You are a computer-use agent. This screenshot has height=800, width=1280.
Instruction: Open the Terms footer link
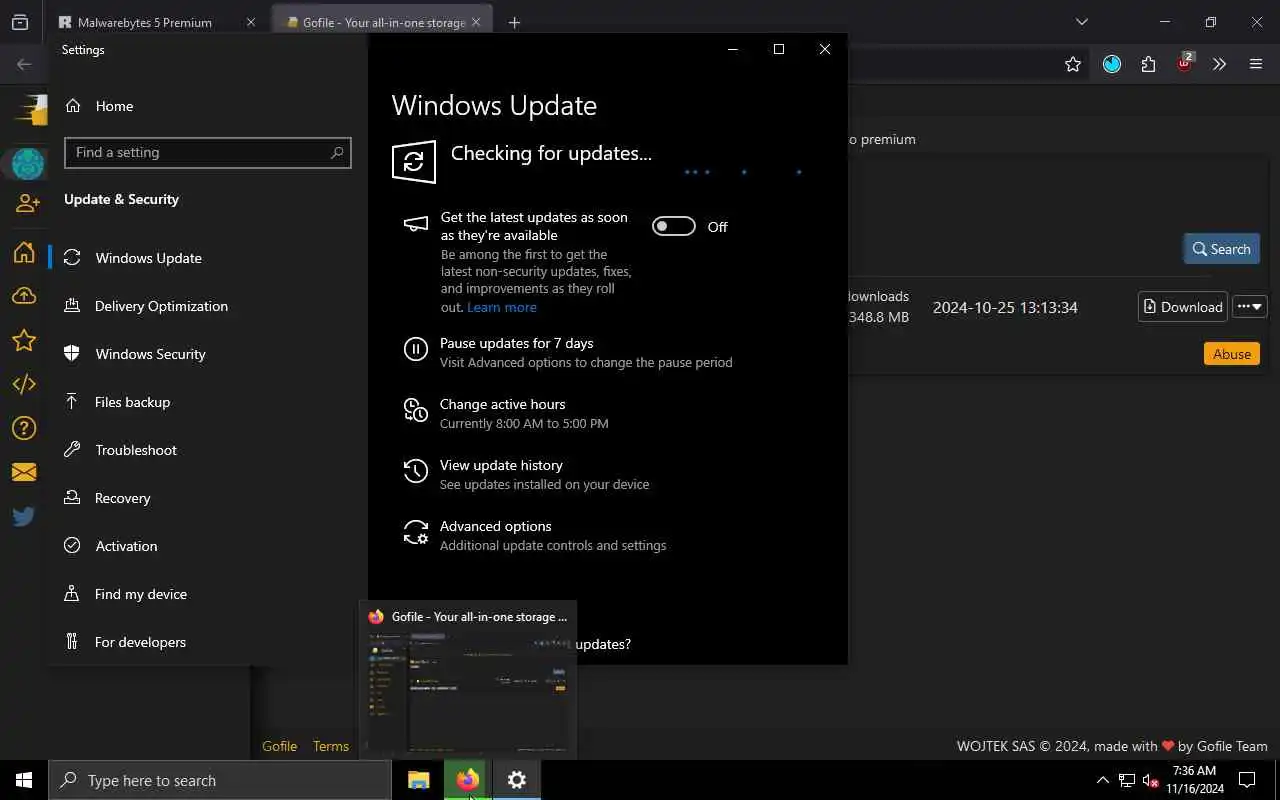(x=331, y=746)
